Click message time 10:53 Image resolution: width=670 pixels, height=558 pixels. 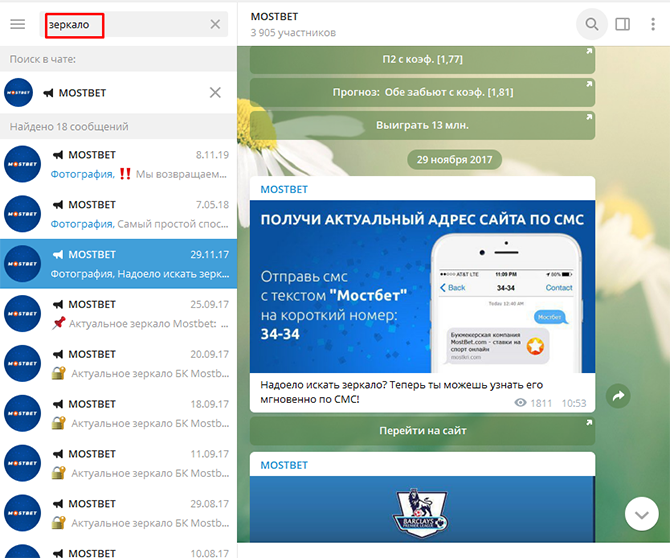click(573, 403)
